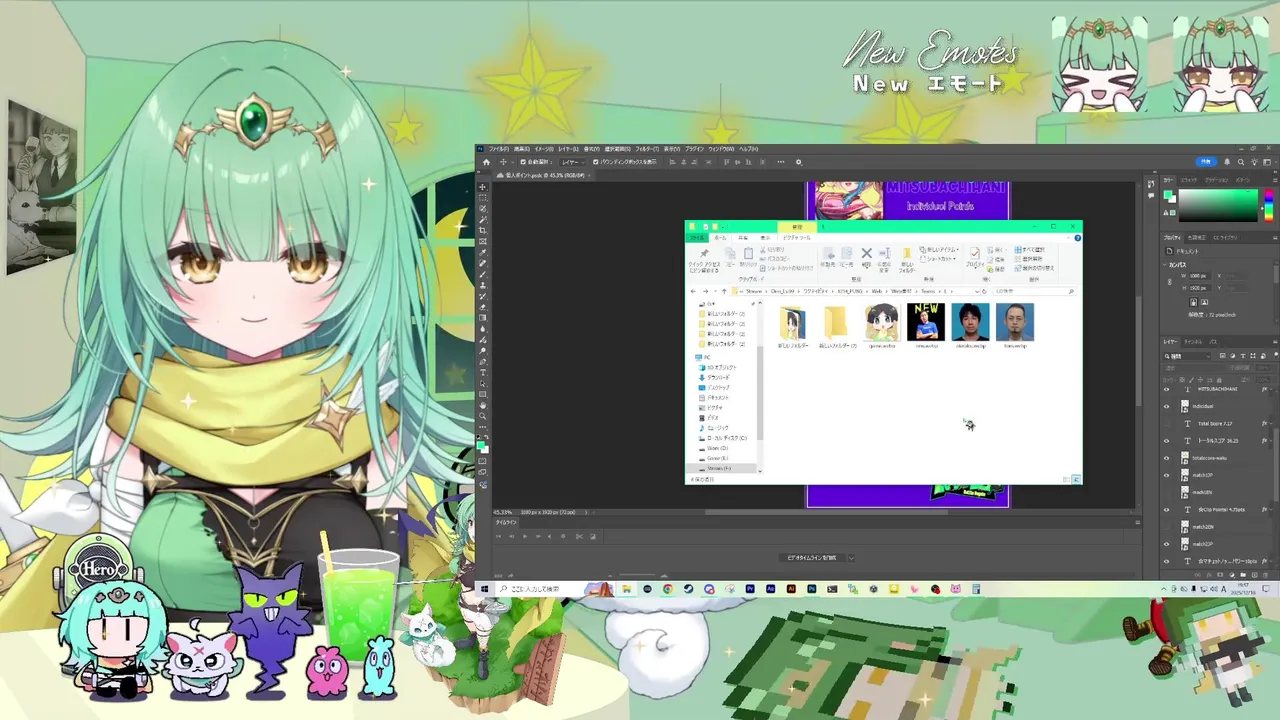The height and width of the screenshot is (720, 1280).
Task: Open the 表示 ribbon tab in Explorer
Action: click(x=765, y=238)
